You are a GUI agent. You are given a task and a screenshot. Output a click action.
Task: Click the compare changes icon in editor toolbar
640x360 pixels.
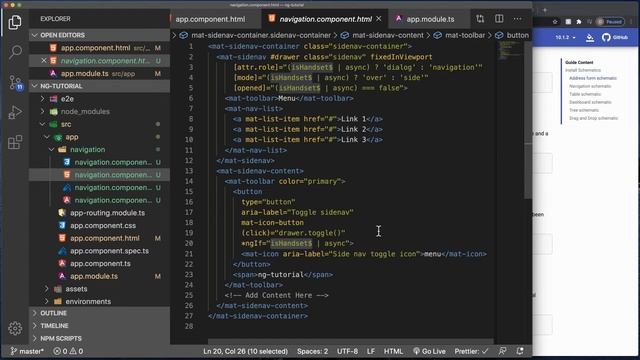[x=480, y=19]
